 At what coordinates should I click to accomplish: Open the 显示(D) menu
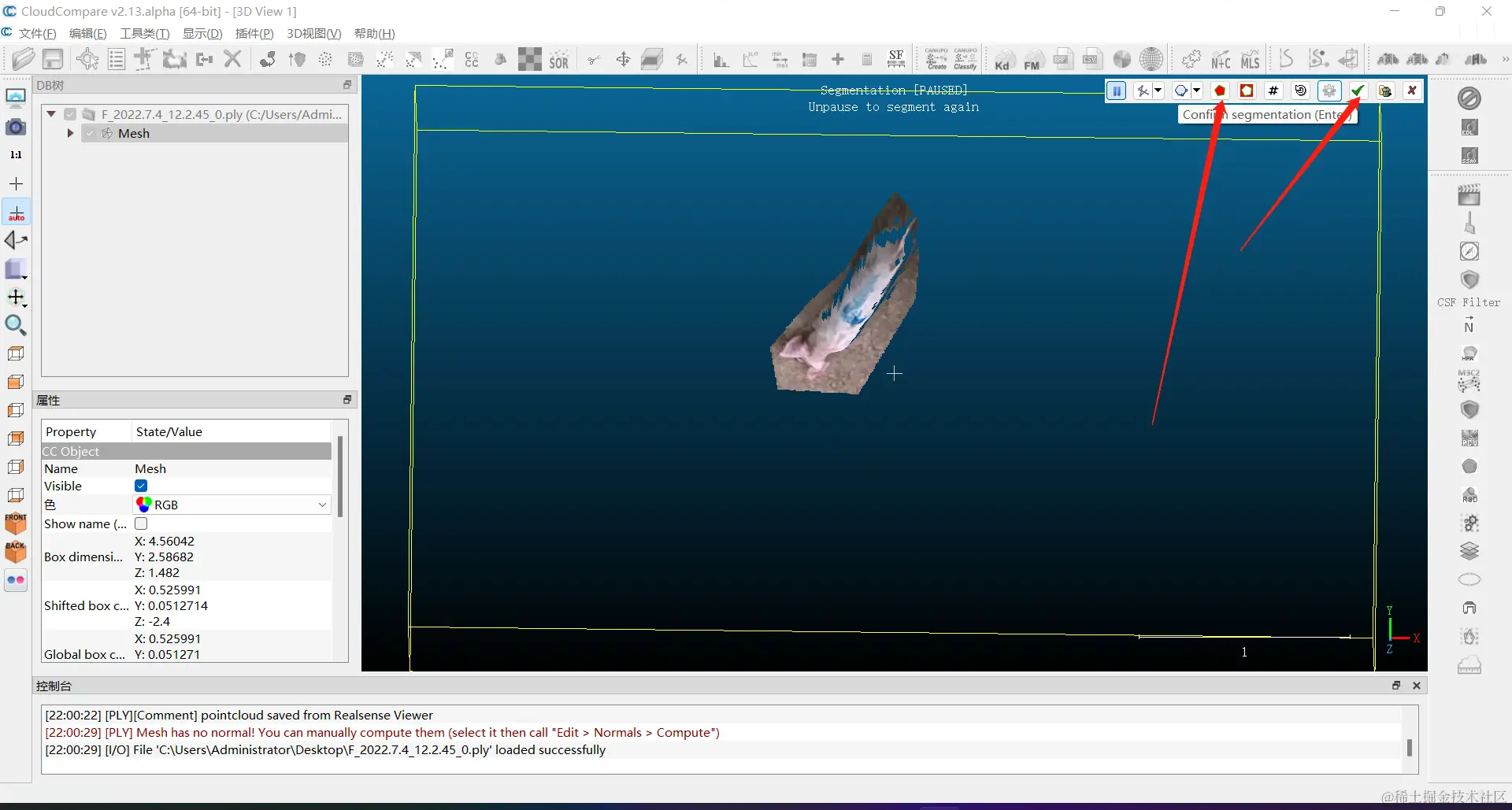pos(202,34)
